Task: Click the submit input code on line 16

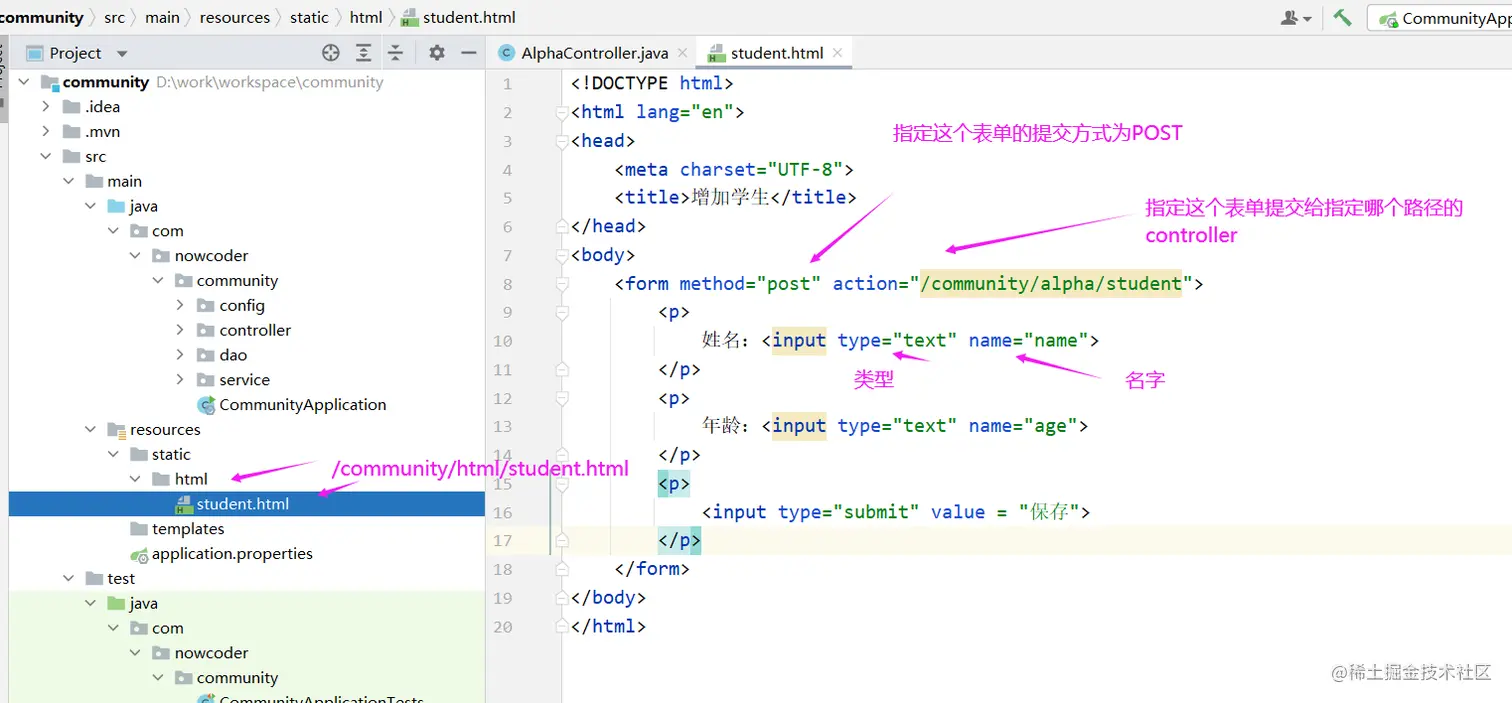Action: pyautogui.click(x=895, y=512)
